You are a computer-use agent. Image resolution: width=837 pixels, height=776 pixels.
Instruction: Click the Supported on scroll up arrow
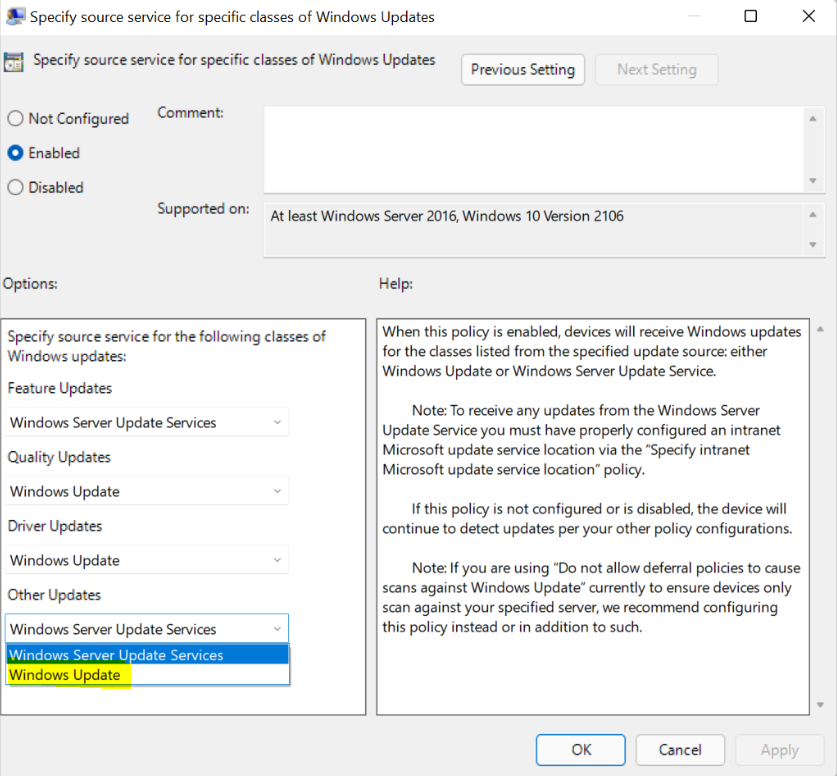(x=813, y=215)
